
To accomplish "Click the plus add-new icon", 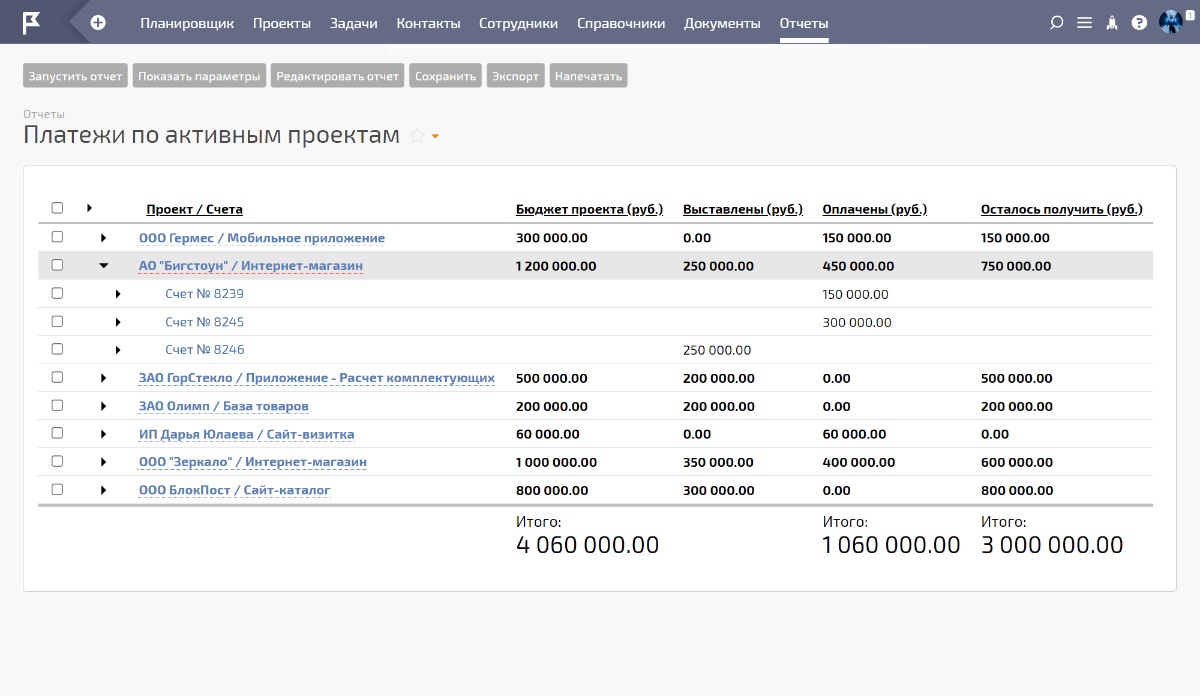I will click(98, 22).
